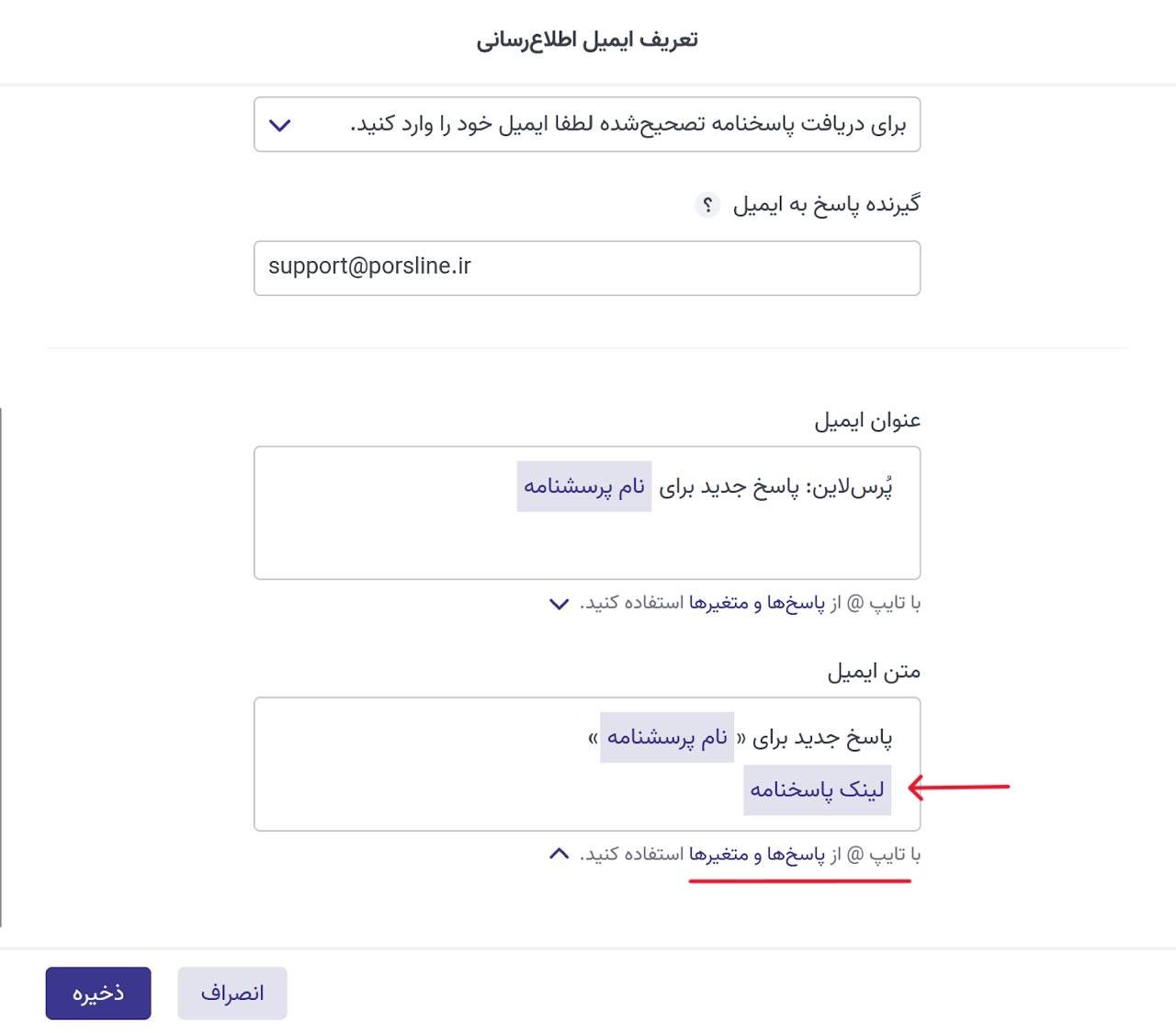This screenshot has height=1033, width=1176.
Task: Select the نام پرسشنامه tag in email subject
Action: [x=584, y=486]
